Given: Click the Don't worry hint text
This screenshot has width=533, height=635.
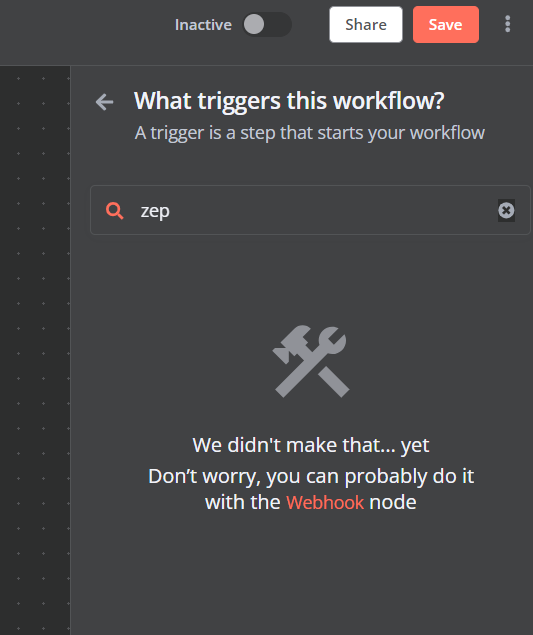Looking at the screenshot, I should 311,489.
